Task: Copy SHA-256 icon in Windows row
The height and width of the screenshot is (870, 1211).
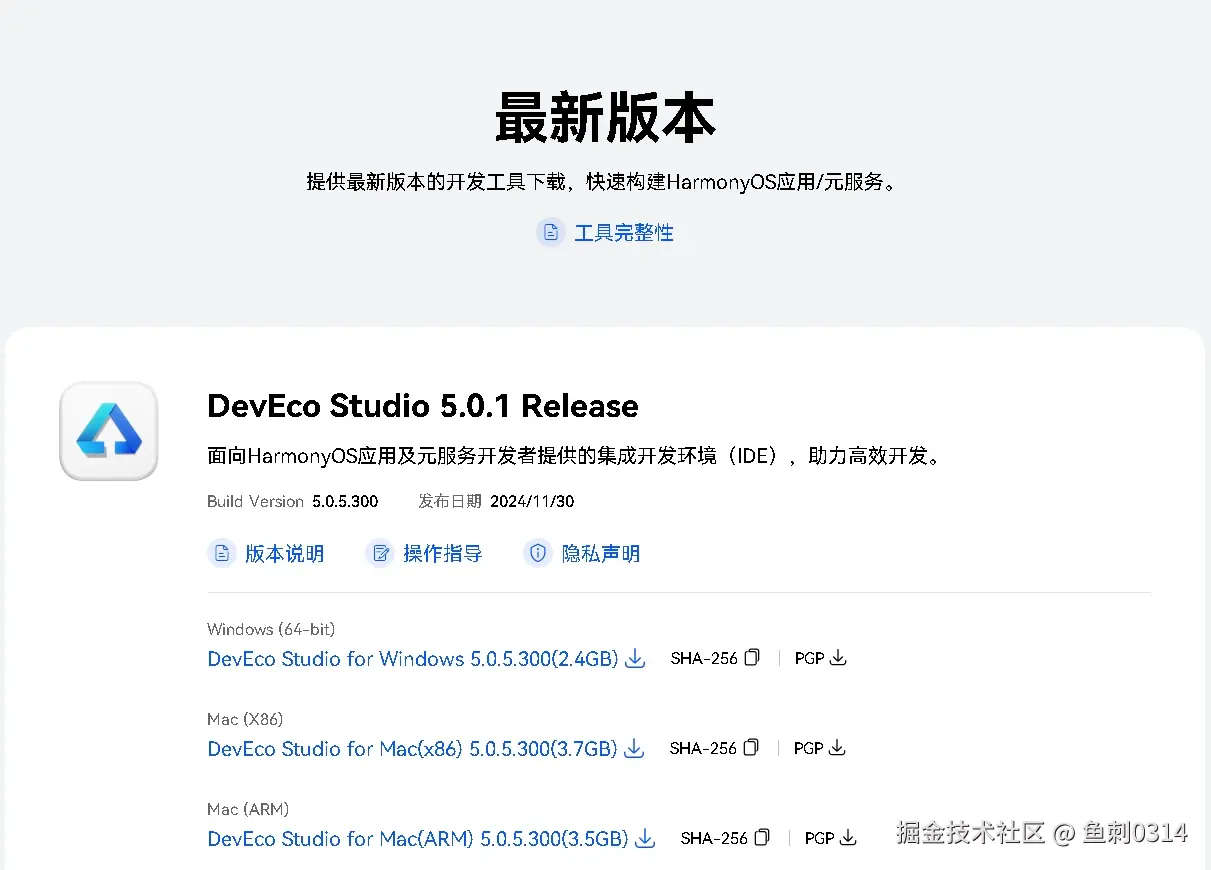Action: point(752,658)
